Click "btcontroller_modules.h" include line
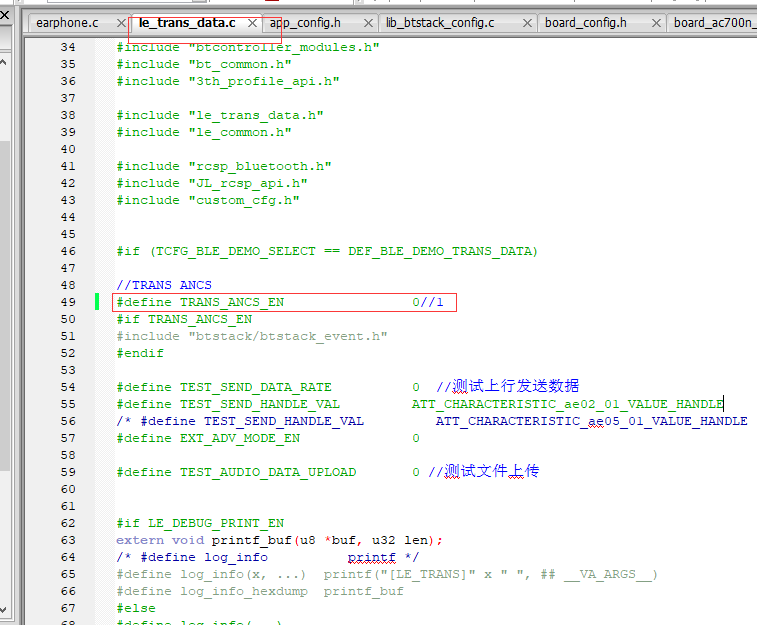This screenshot has height=625, width=757. pos(248,48)
